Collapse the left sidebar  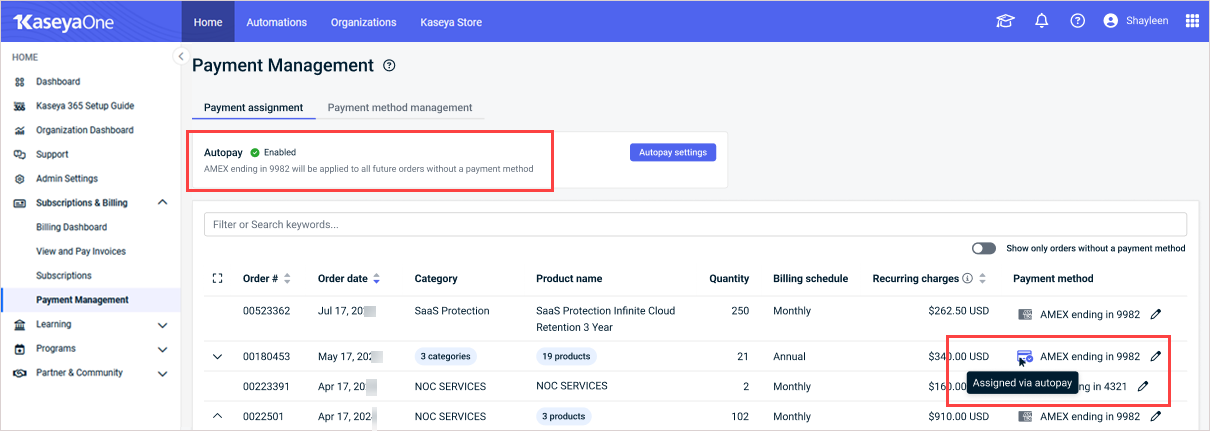pos(180,57)
